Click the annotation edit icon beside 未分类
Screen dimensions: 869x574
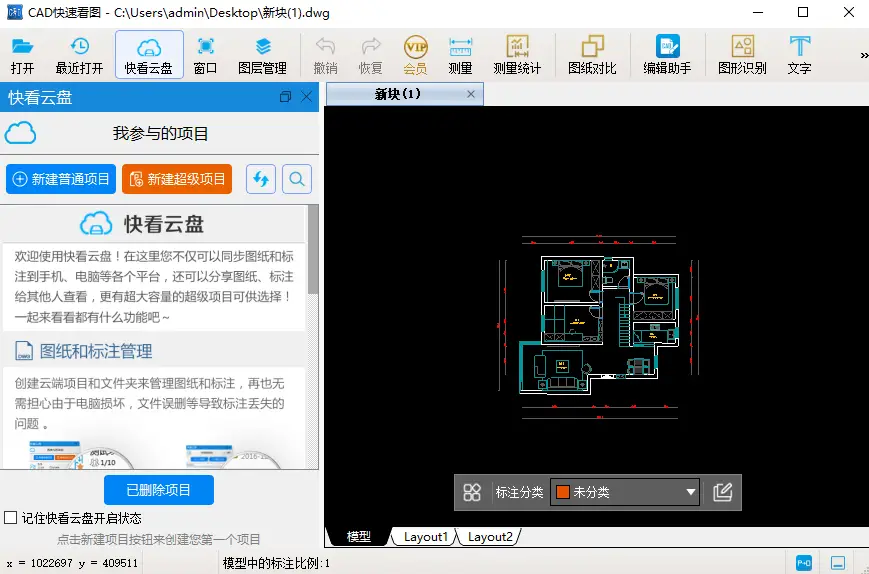point(723,492)
